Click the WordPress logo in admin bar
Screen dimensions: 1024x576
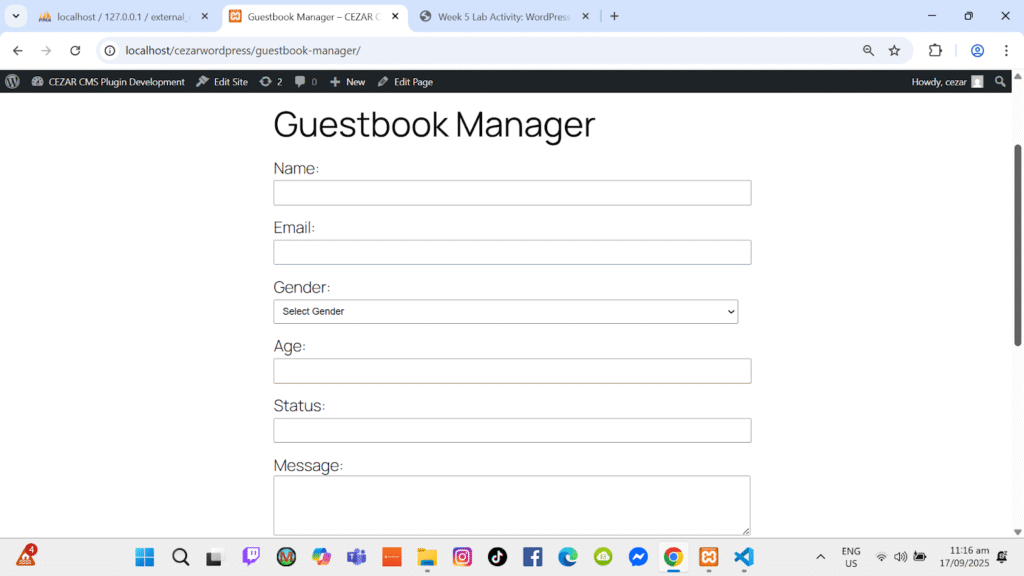(x=12, y=82)
